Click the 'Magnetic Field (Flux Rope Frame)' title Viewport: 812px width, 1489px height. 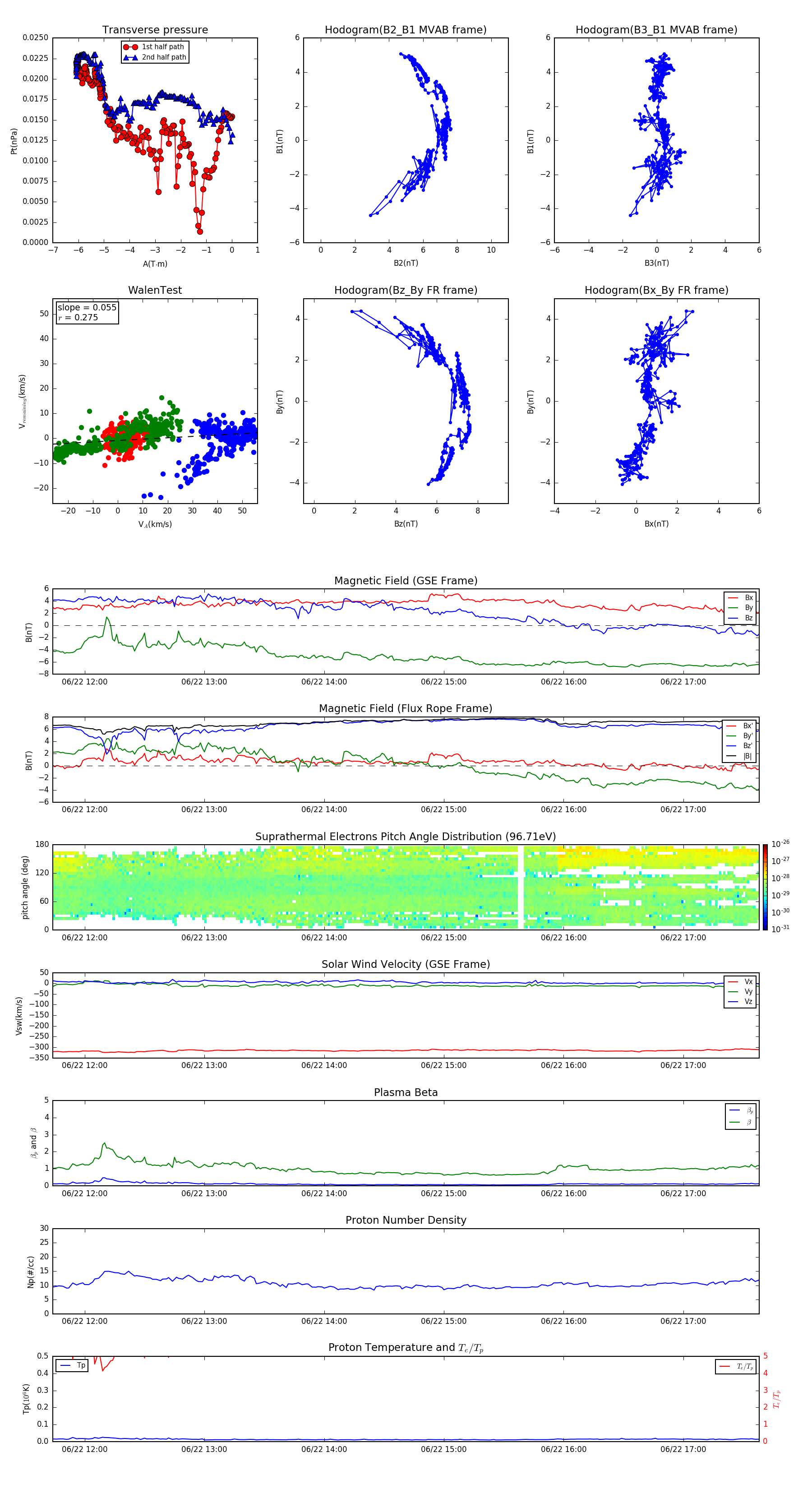[406, 709]
